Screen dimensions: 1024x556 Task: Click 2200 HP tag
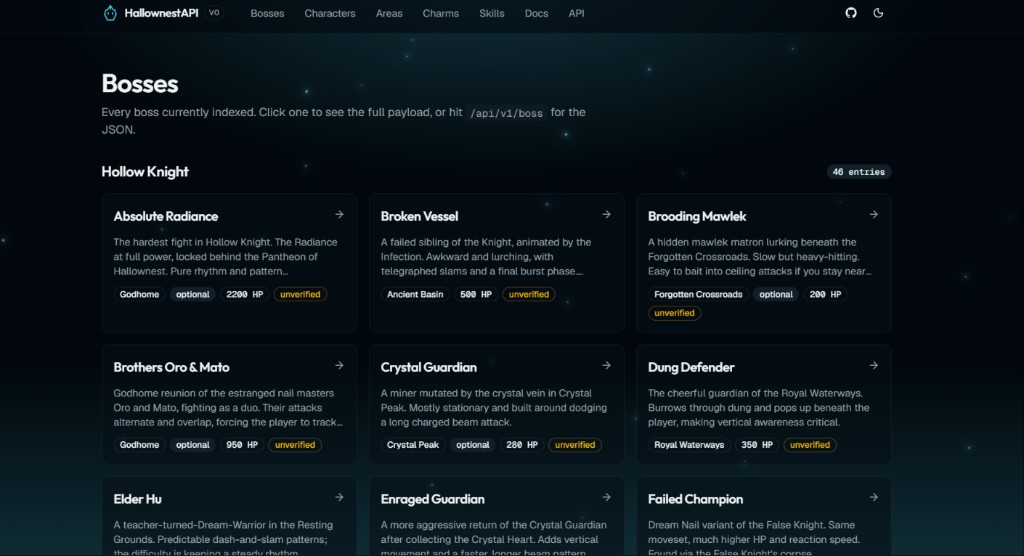coord(244,295)
